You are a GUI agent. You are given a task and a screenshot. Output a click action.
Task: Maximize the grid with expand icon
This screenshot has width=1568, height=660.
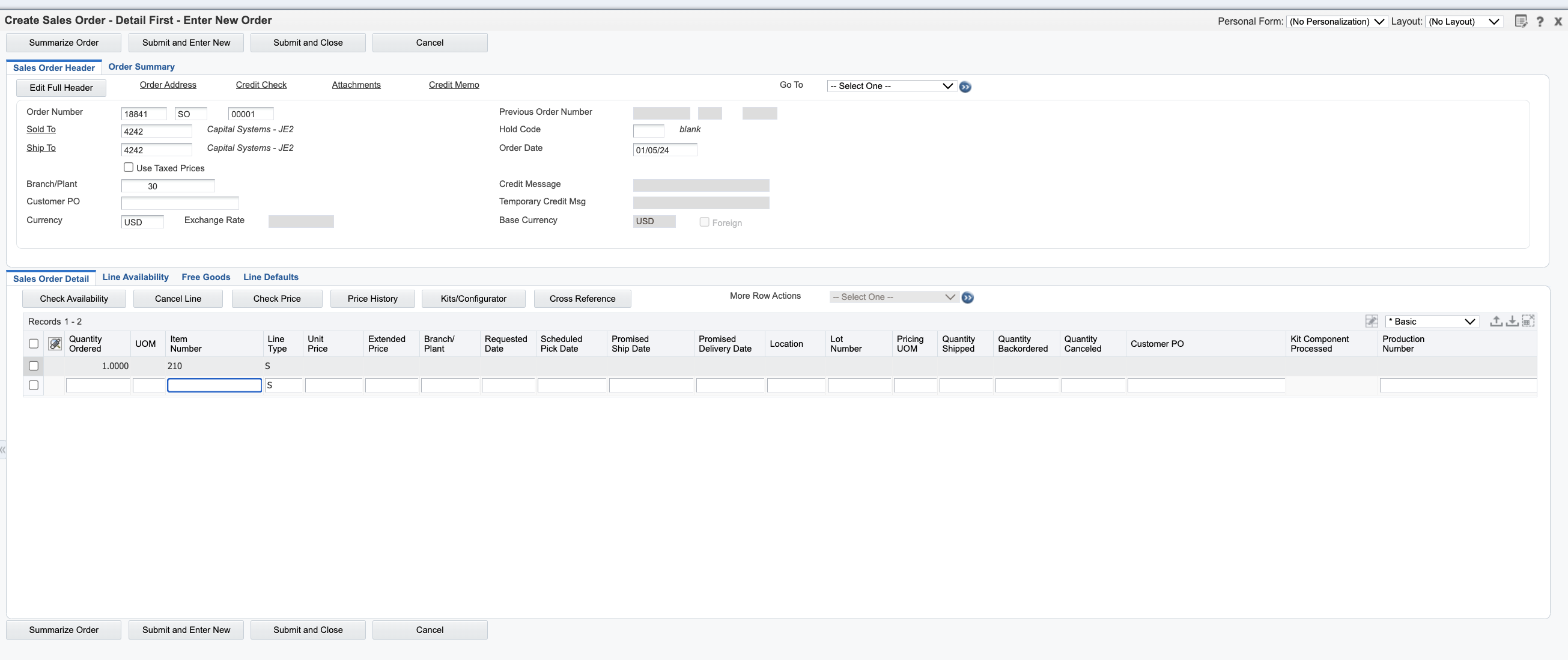click(1528, 321)
